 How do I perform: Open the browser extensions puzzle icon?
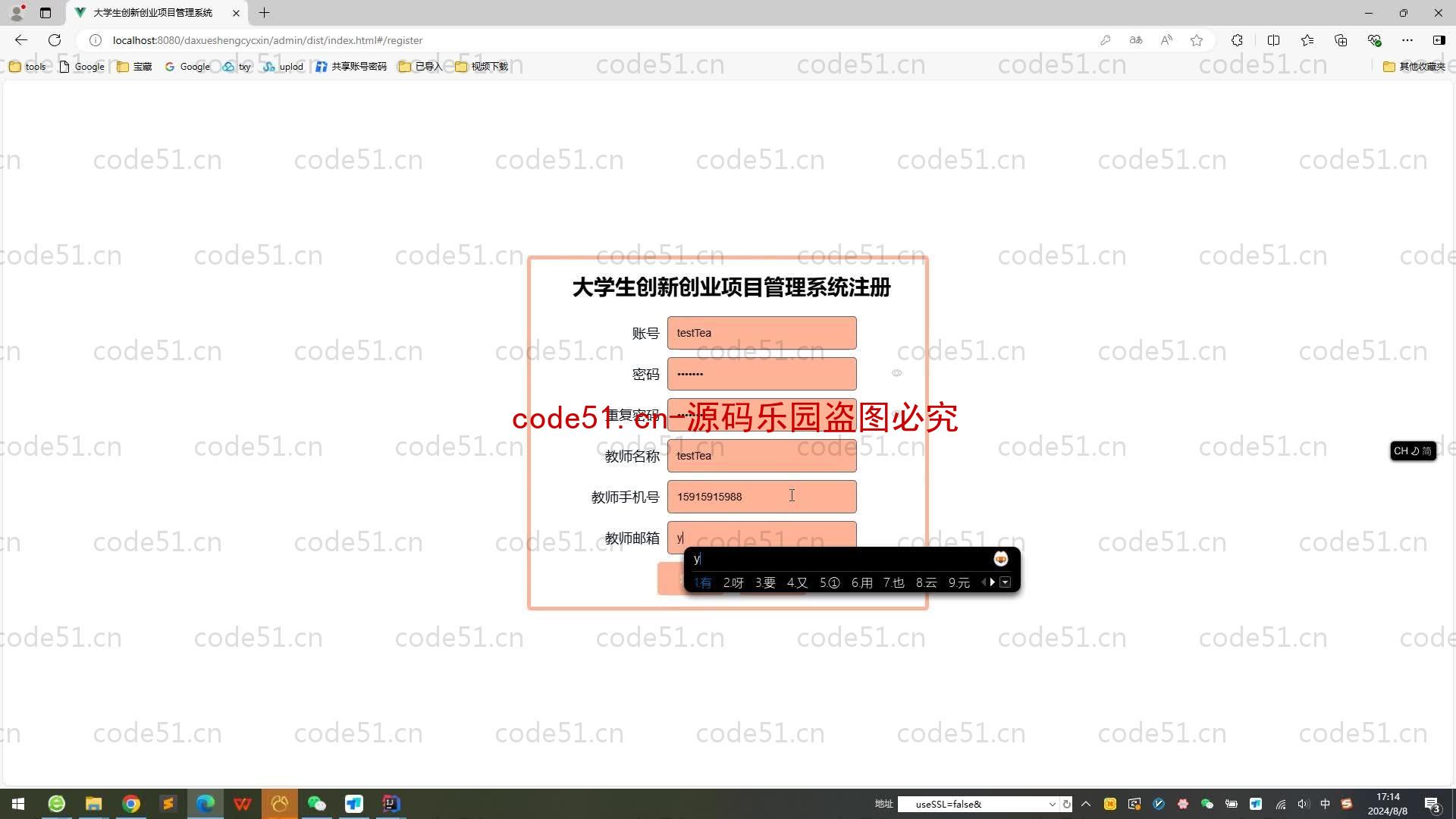point(1237,40)
